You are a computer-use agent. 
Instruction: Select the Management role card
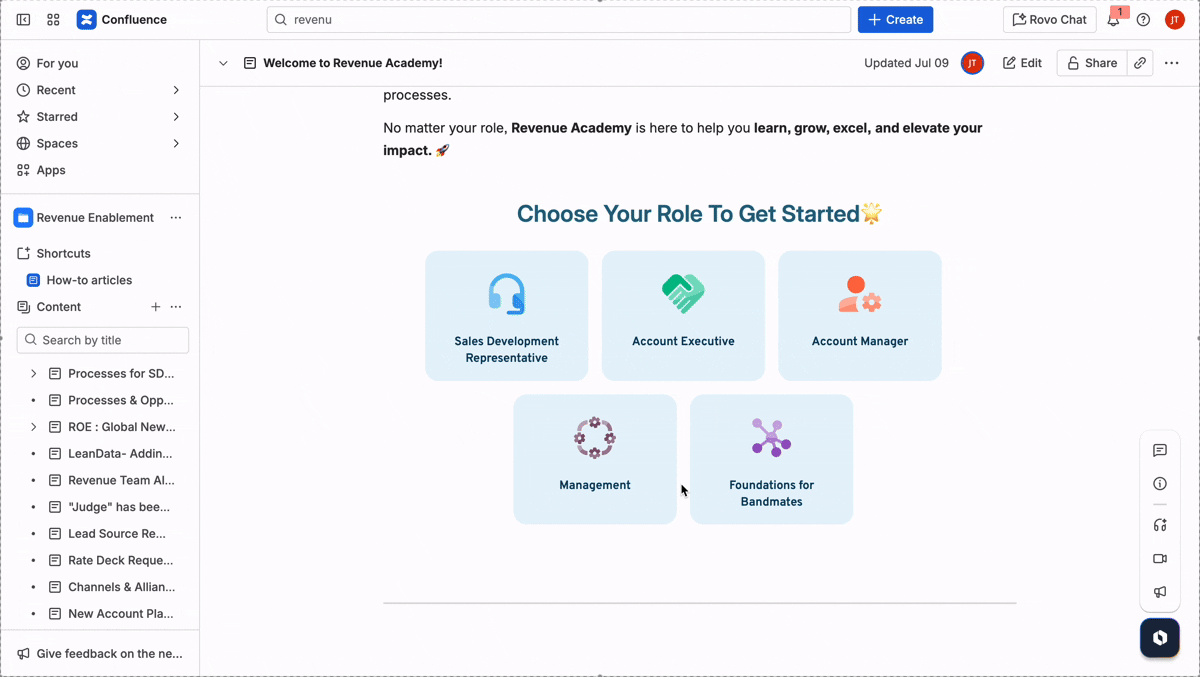point(595,459)
